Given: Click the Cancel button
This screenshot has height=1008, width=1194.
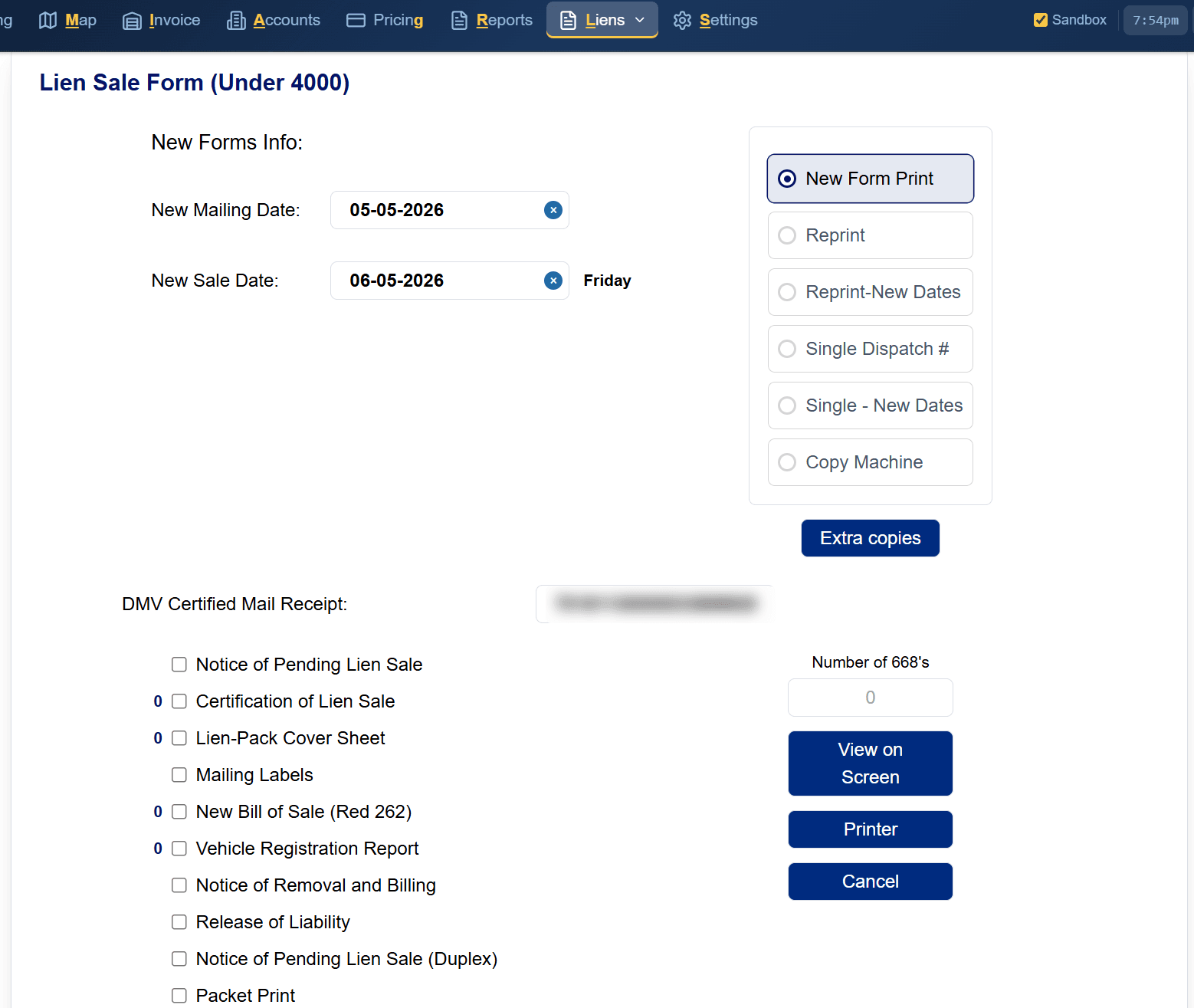Looking at the screenshot, I should [x=871, y=882].
